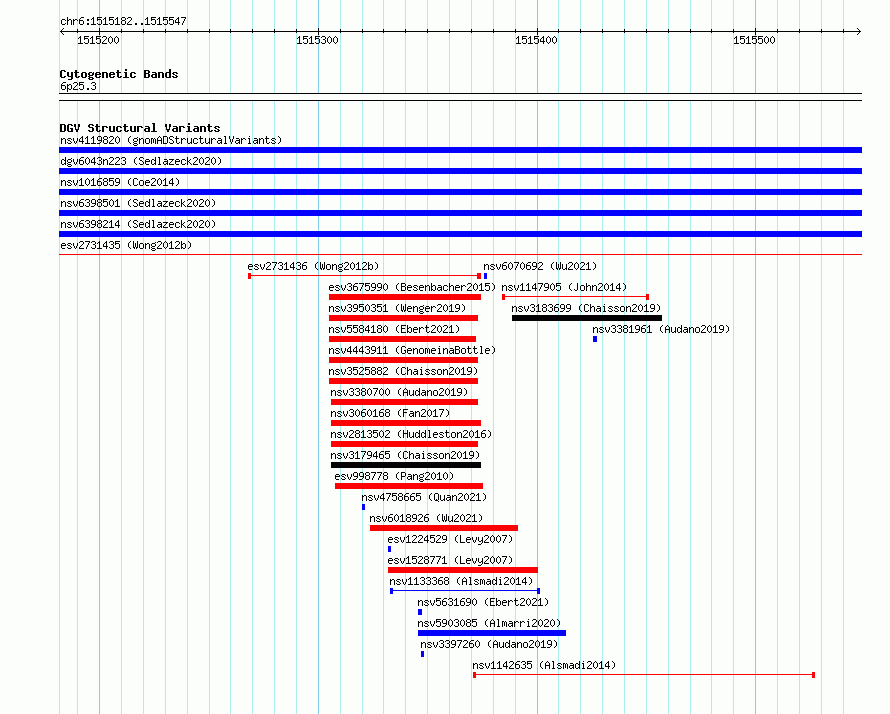The width and height of the screenshot is (890, 714).
Task: Select the red bar under nsv3950351
Action: [x=404, y=318]
